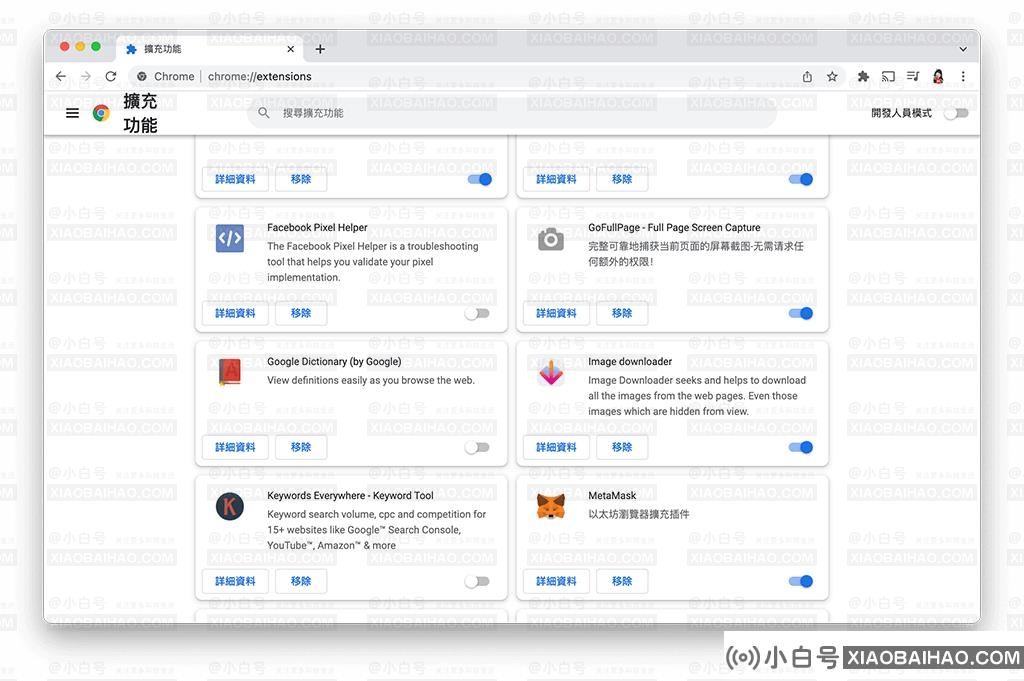This screenshot has width=1024, height=681.
Task: Click the Keywords Everywhere K icon
Action: (230, 506)
